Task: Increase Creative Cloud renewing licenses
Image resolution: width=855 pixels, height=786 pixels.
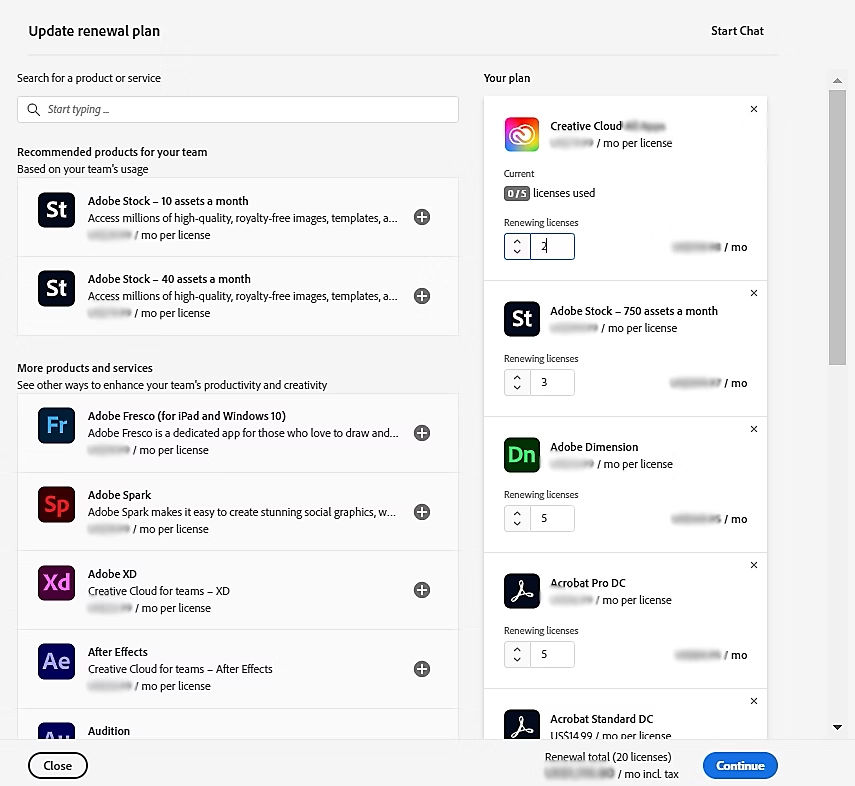Action: click(517, 241)
